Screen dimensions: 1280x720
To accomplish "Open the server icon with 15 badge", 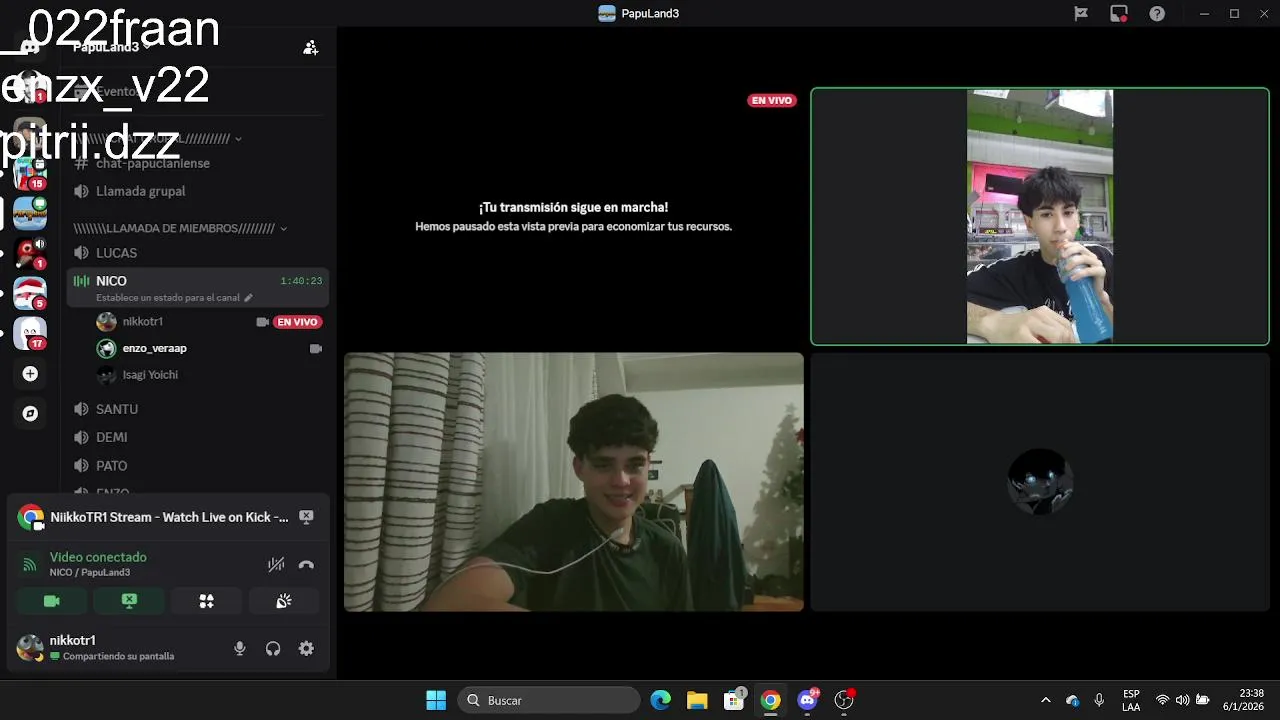I will point(30,173).
